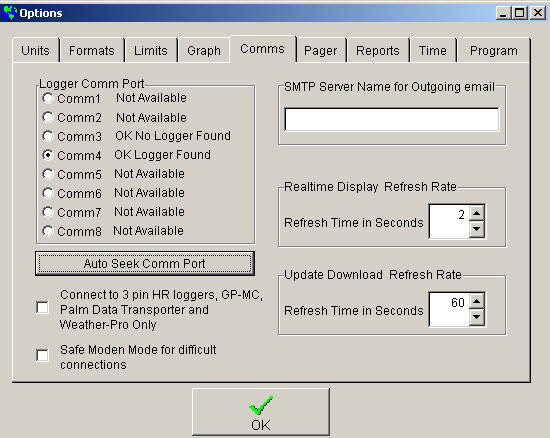
Task: Decrease update download refresh time with the down arrow
Action: (477, 317)
